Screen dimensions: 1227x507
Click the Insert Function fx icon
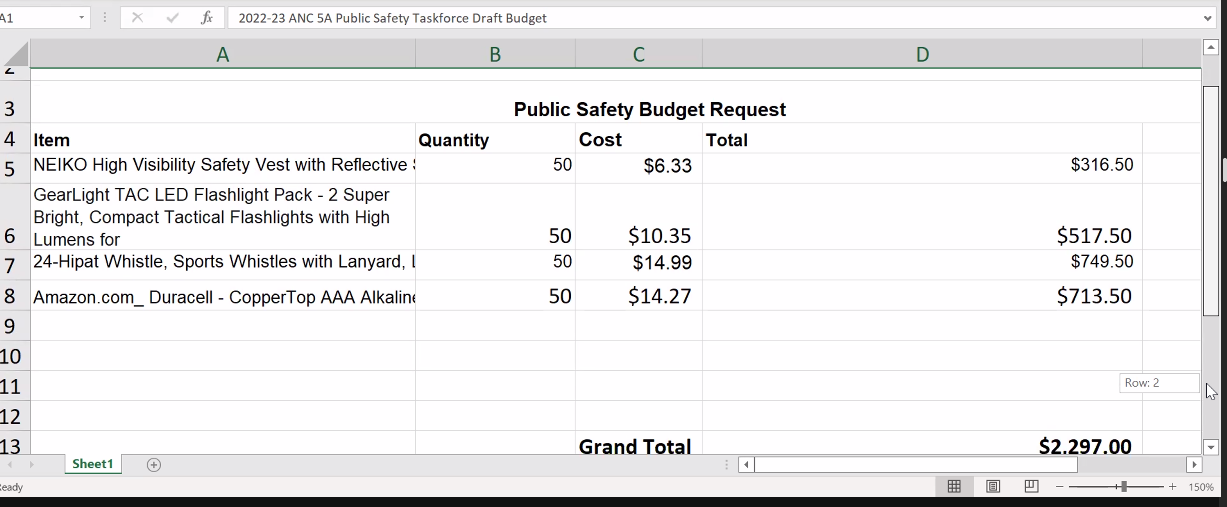(207, 18)
